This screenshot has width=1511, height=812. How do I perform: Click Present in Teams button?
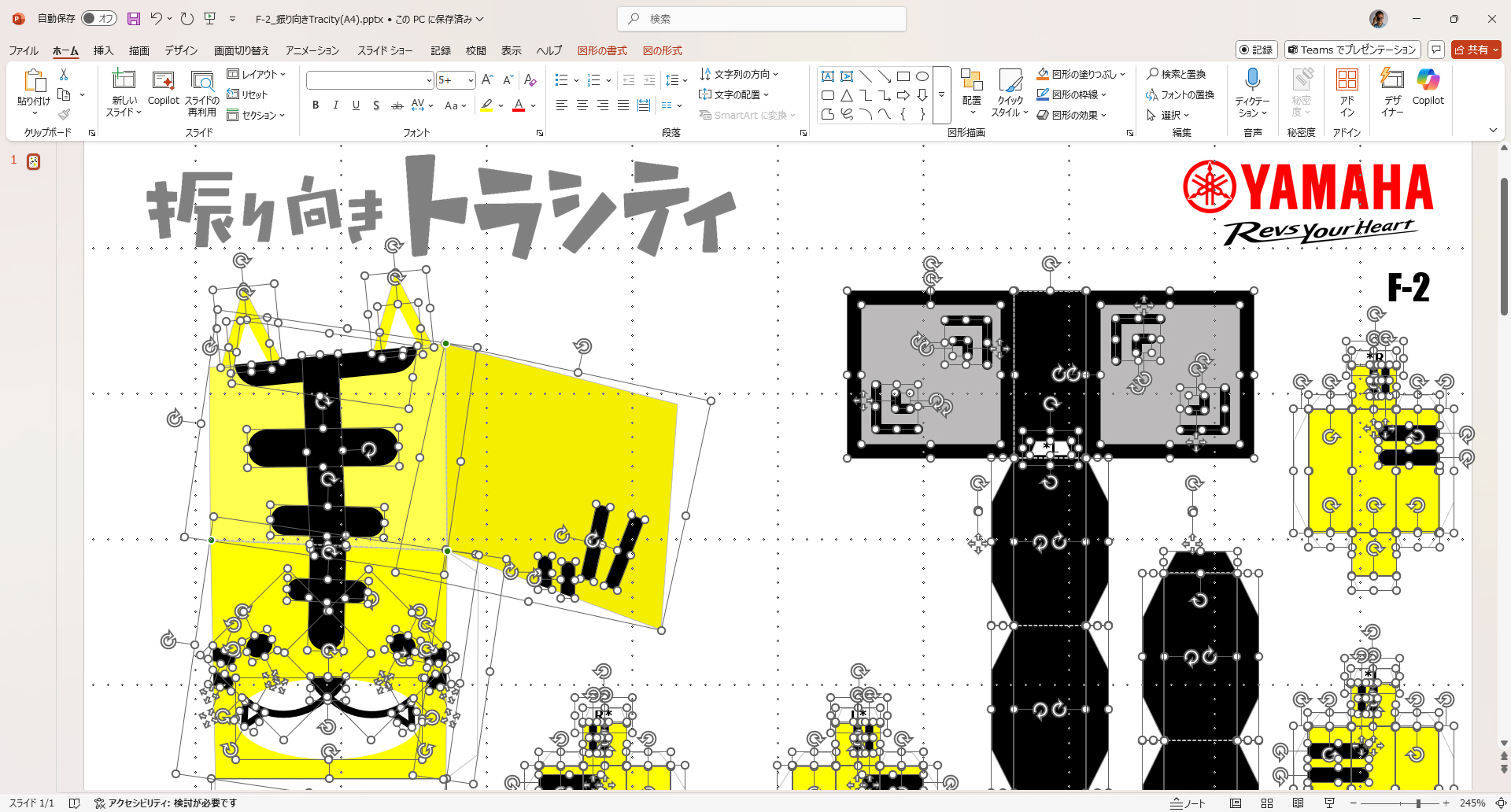(1352, 50)
